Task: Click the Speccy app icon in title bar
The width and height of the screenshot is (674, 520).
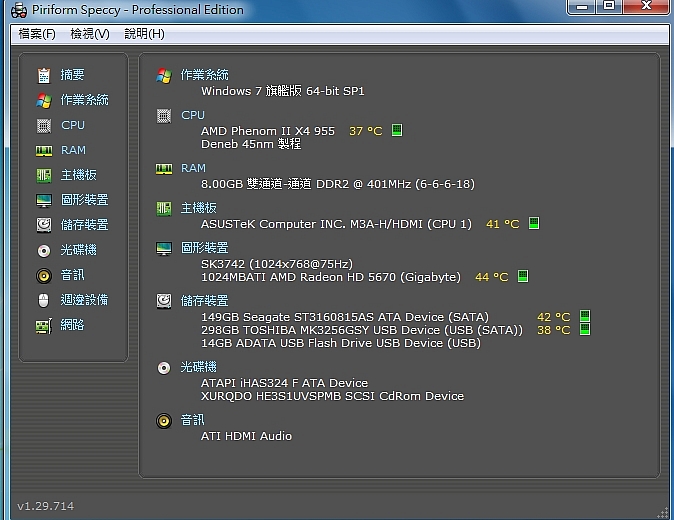Action: [18, 10]
